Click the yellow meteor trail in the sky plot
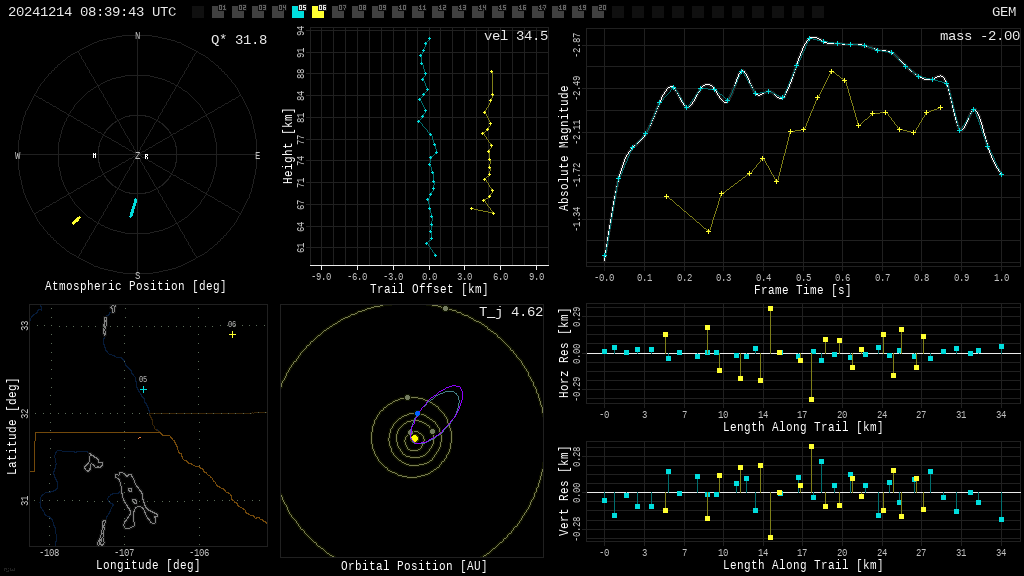The image size is (1024, 576). (x=76, y=220)
